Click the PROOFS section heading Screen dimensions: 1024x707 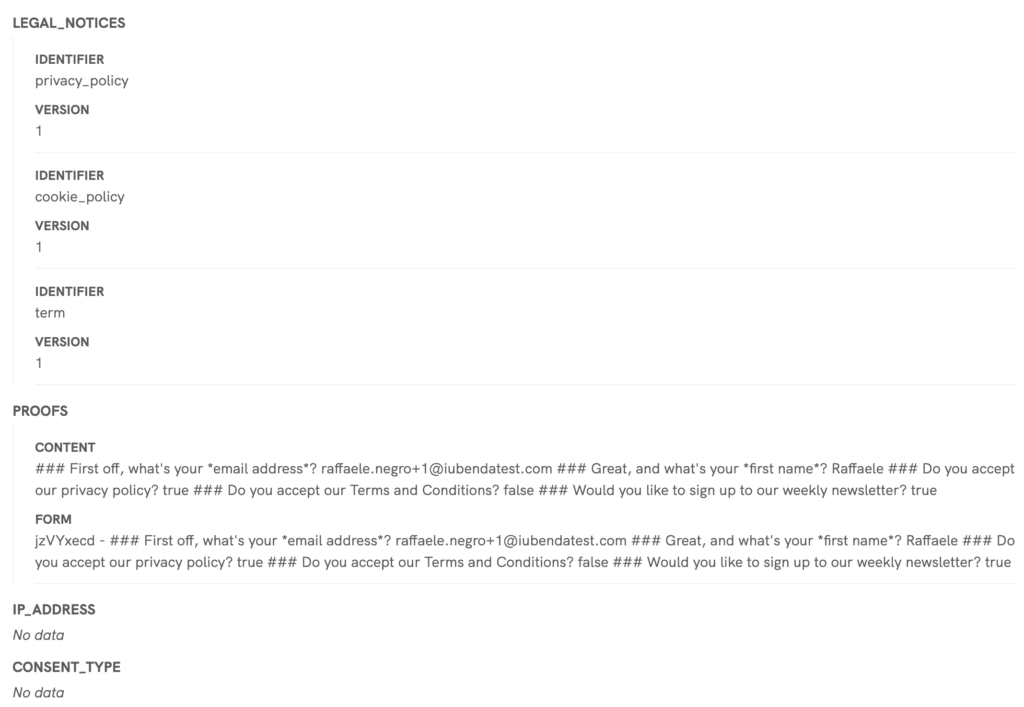pos(40,411)
